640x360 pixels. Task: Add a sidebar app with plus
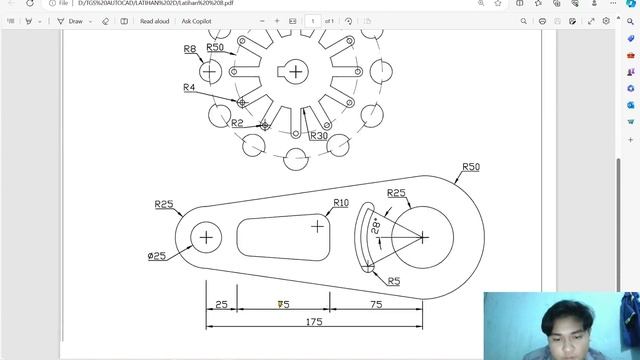click(631, 140)
